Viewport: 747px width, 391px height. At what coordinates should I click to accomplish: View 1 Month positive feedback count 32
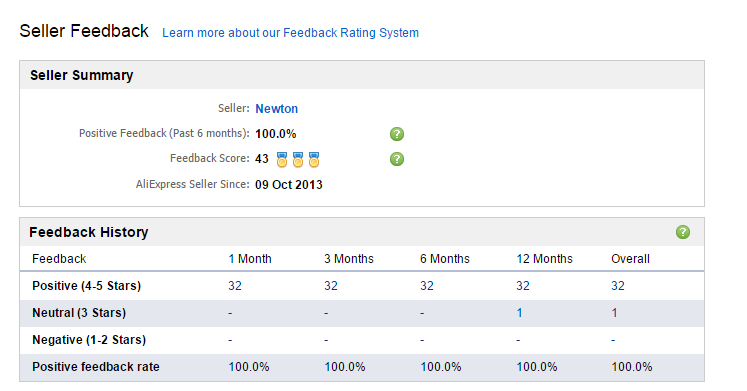tap(235, 286)
